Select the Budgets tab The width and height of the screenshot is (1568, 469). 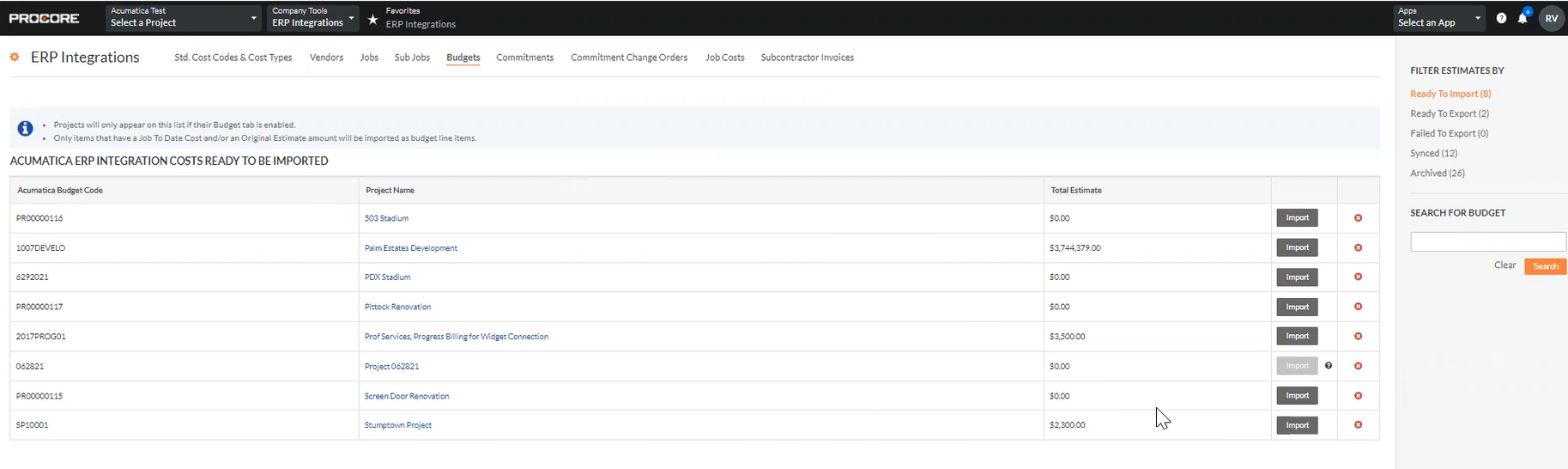(x=463, y=58)
